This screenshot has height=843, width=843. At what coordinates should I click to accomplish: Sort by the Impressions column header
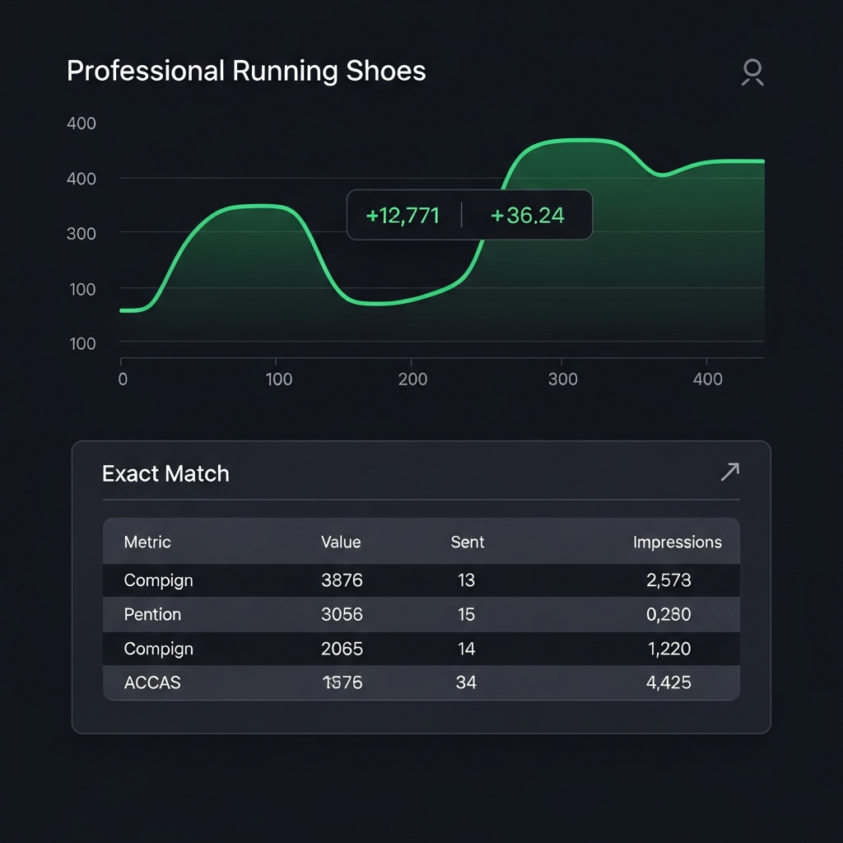coord(677,542)
